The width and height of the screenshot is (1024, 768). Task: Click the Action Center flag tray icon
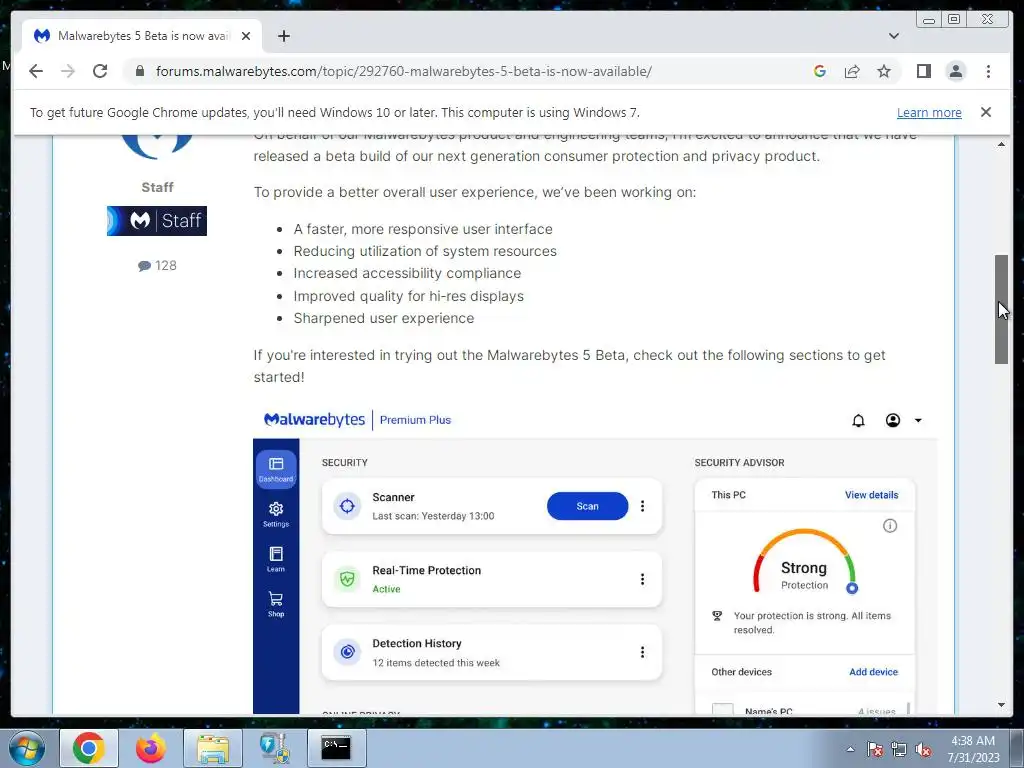875,749
